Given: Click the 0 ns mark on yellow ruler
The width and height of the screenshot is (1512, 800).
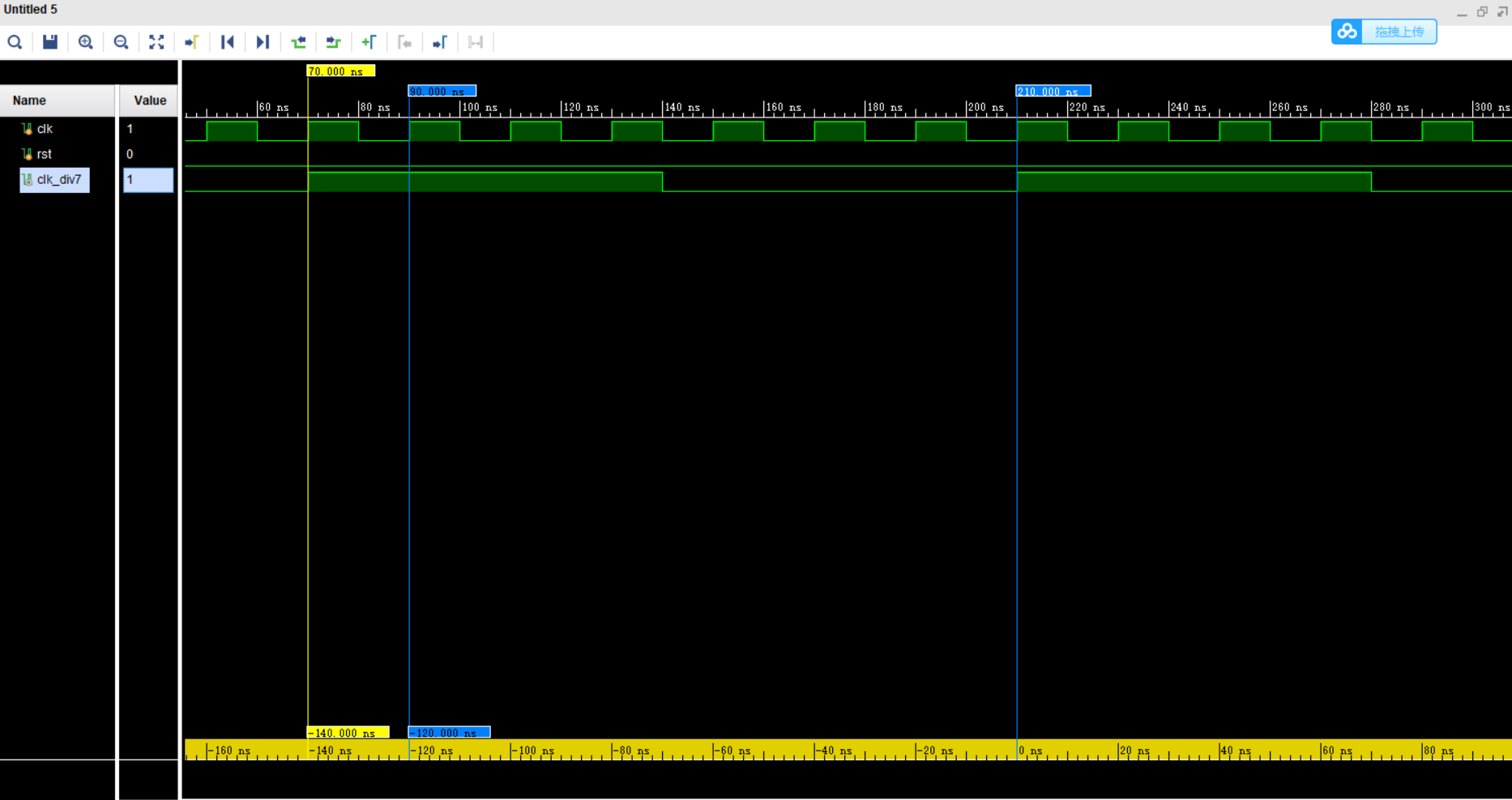Looking at the screenshot, I should 1031,751.
